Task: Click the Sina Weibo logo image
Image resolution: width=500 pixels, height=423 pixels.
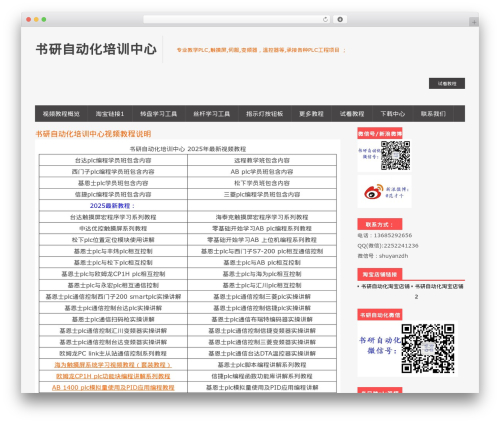Action: tap(384, 192)
